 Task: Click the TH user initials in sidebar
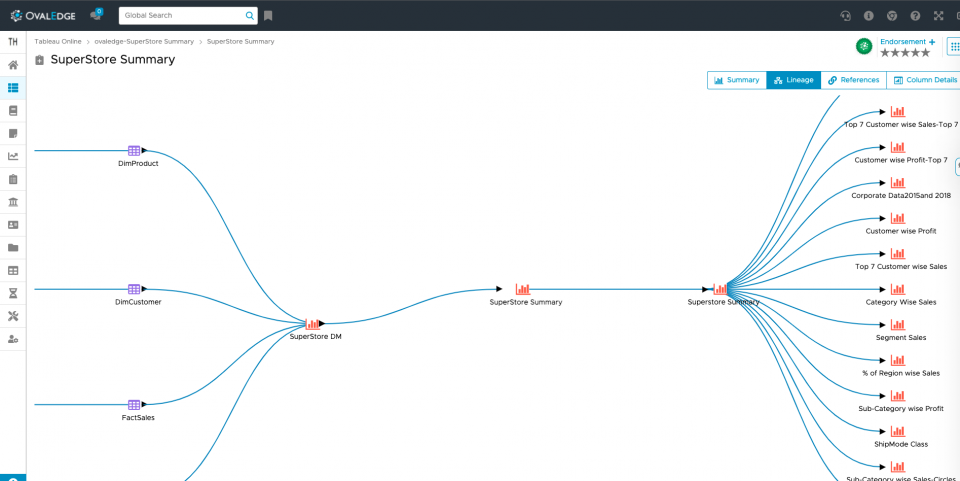coord(13,42)
